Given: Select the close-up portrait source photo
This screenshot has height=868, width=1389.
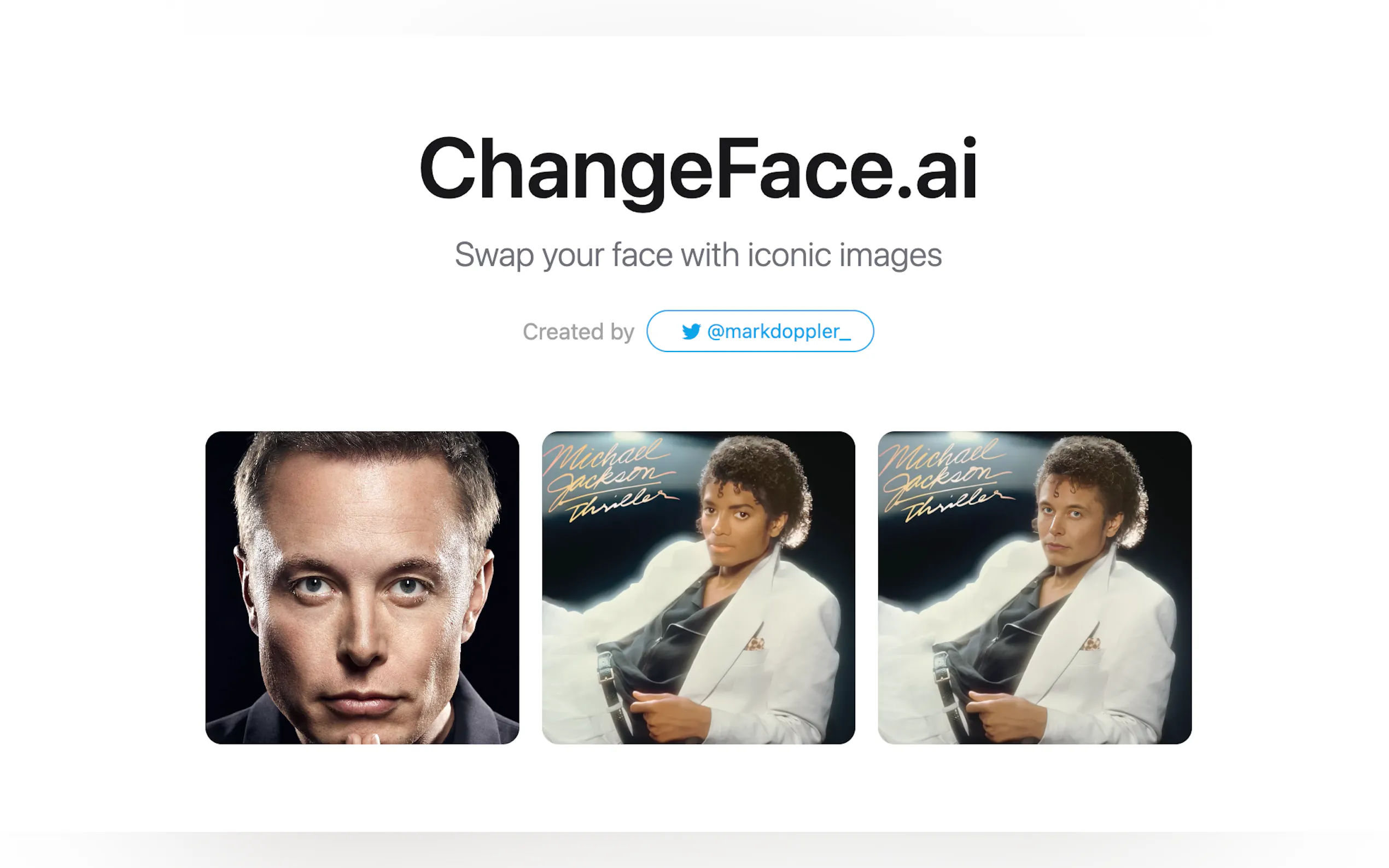Looking at the screenshot, I should click(363, 587).
